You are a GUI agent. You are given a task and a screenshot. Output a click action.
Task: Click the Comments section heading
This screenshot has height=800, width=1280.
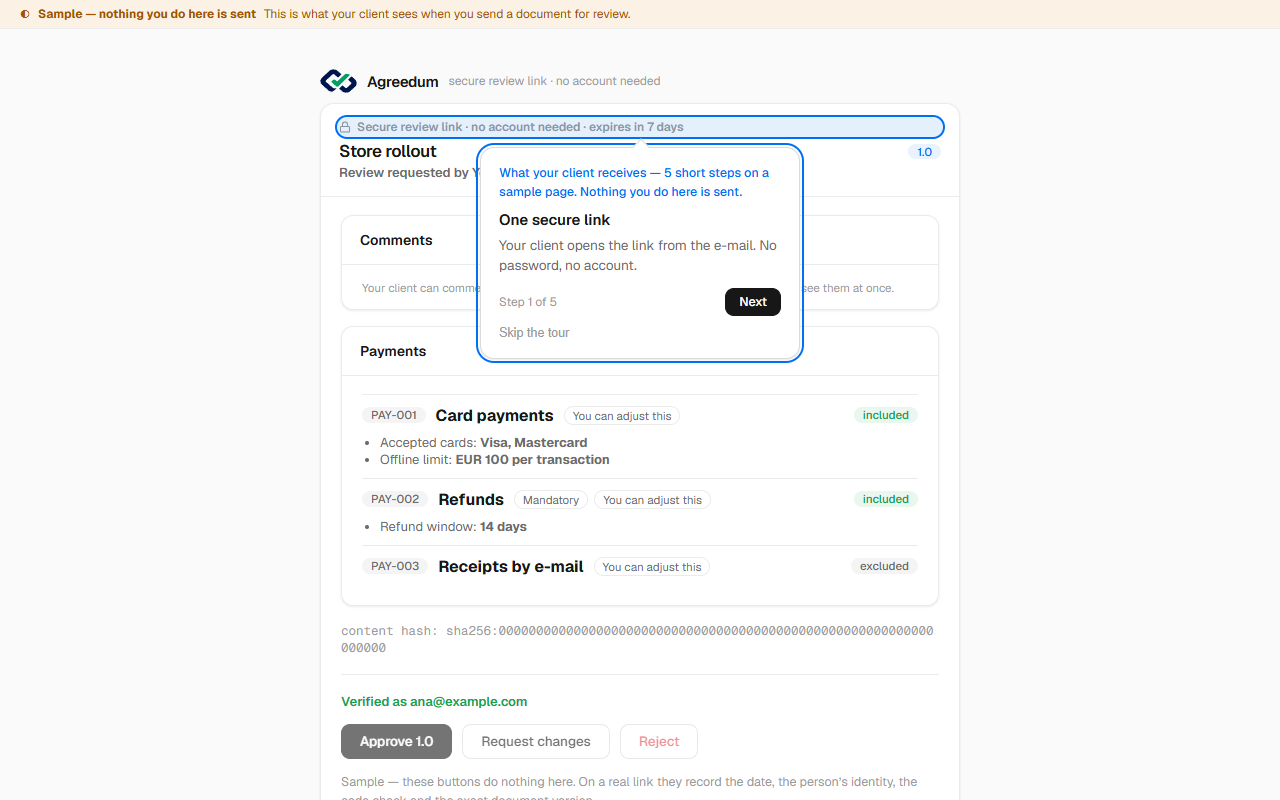[396, 240]
